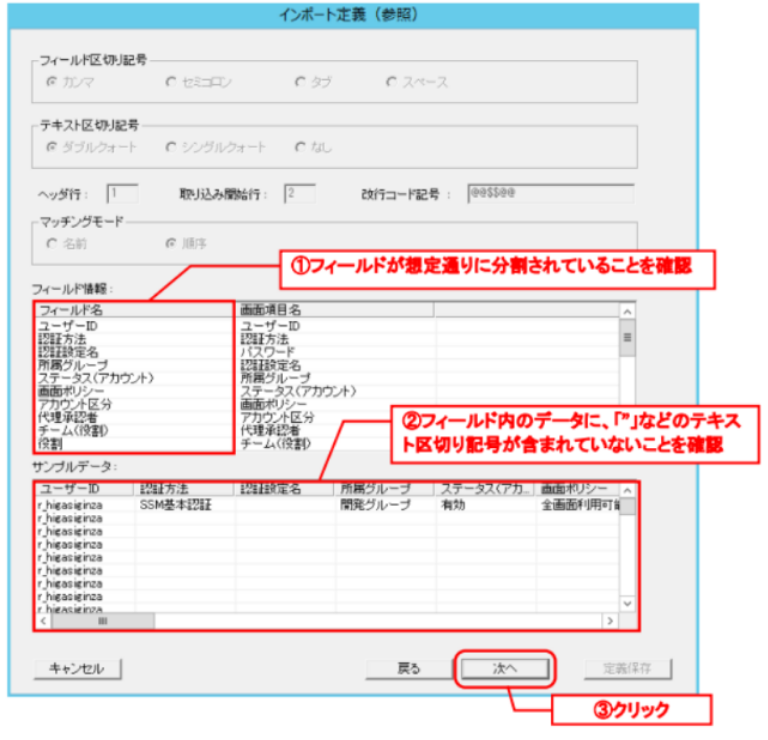768x740 pixels.
Task: Click first r_higasiginza sample row
Action: coord(70,505)
